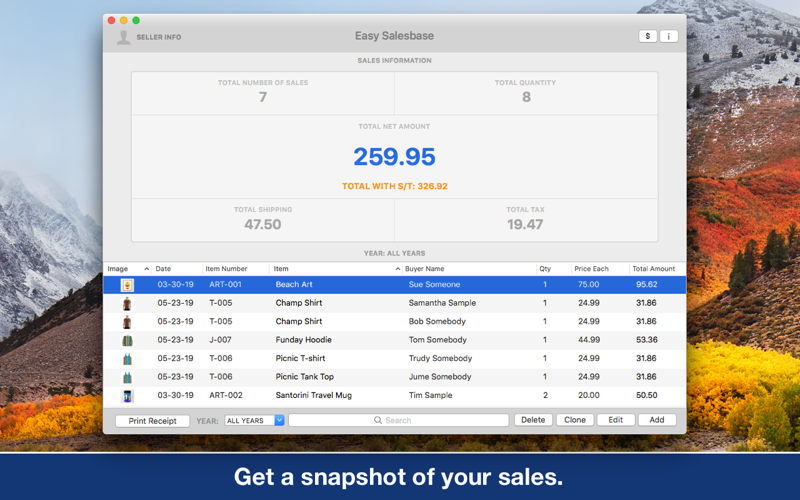Click the dollar sign currency button
The height and width of the screenshot is (500, 800).
coord(647,36)
